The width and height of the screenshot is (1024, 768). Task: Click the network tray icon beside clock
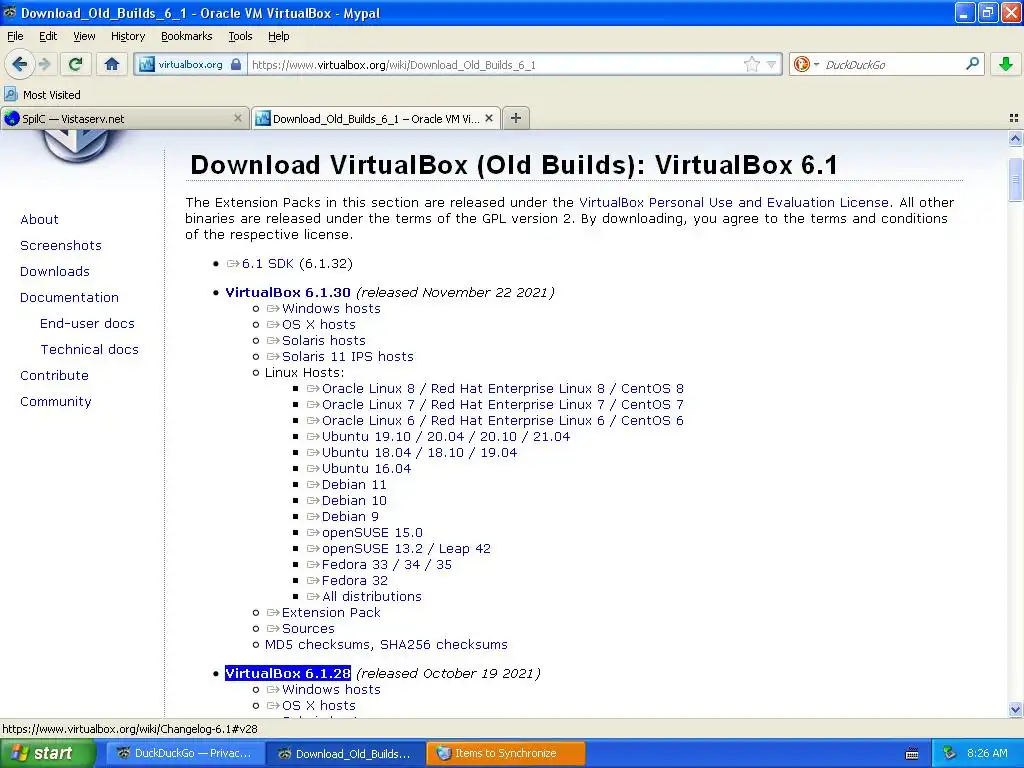(950, 754)
